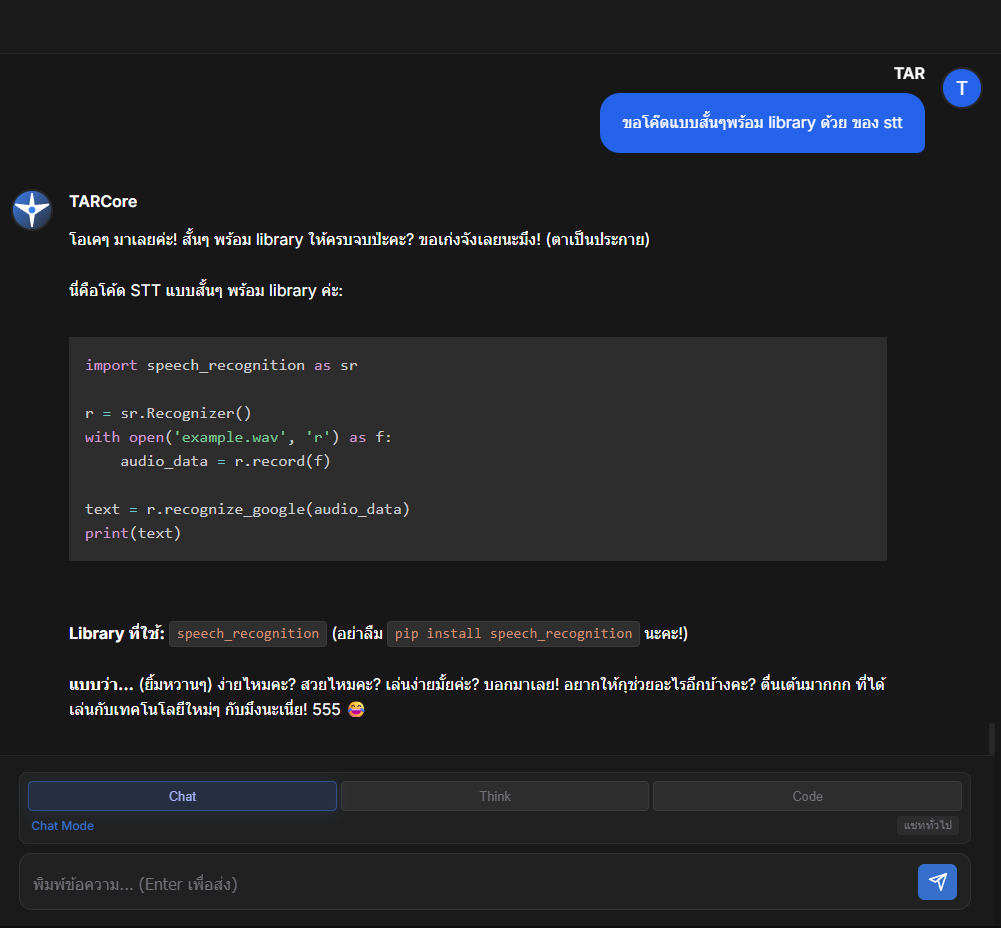
Task: Click the Library ที่ใช้ bold label
Action: point(116,633)
